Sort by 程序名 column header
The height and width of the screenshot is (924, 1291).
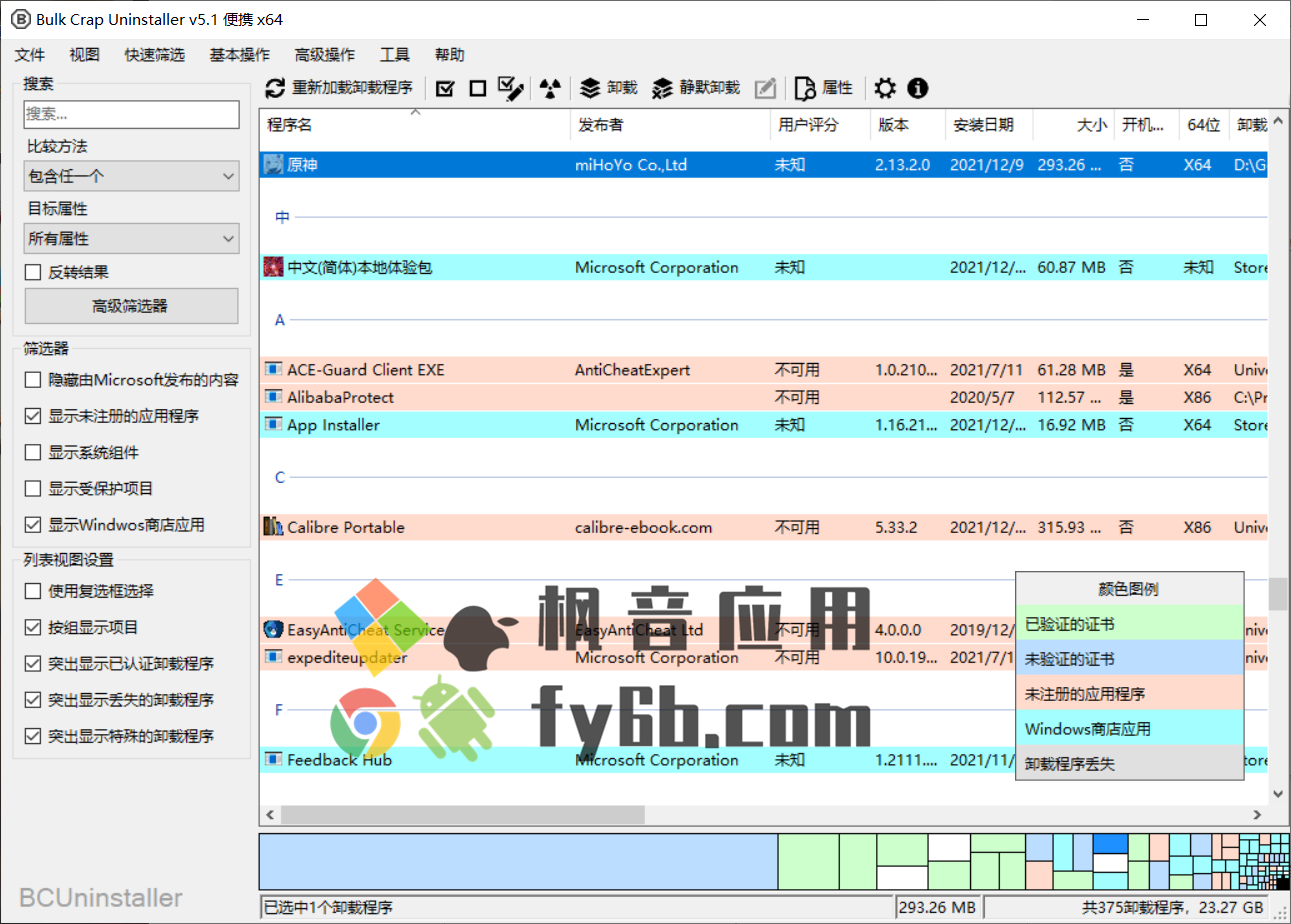415,125
